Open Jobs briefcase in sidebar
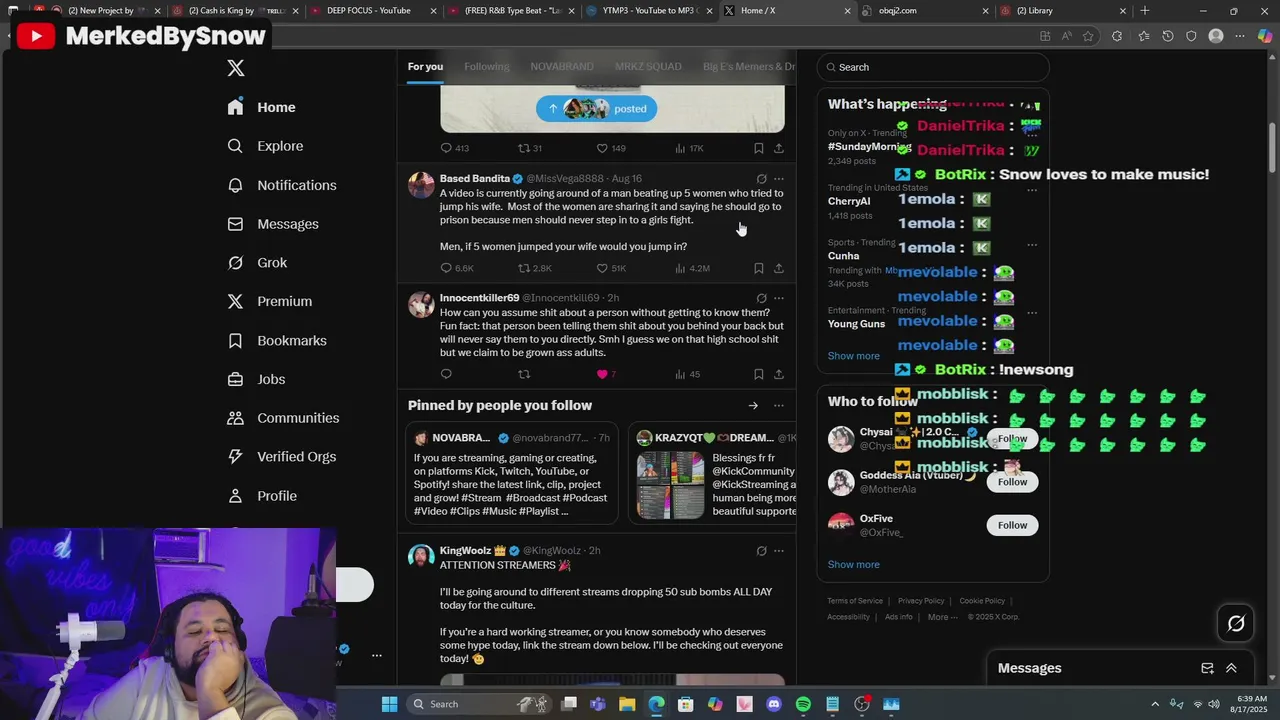 pyautogui.click(x=256, y=379)
